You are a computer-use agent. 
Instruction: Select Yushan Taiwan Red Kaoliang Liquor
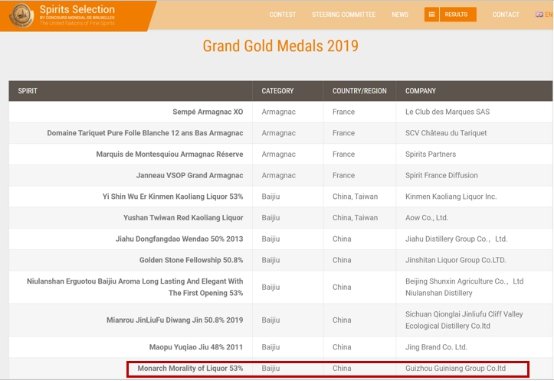(183, 218)
